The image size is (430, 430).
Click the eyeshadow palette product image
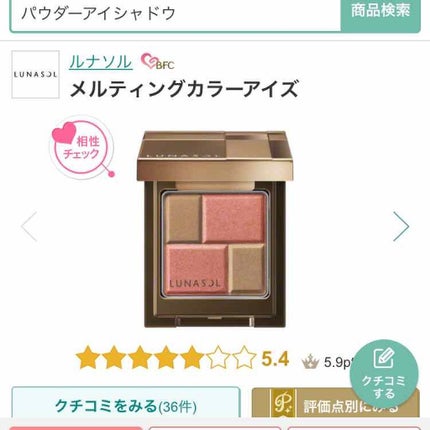215,229
